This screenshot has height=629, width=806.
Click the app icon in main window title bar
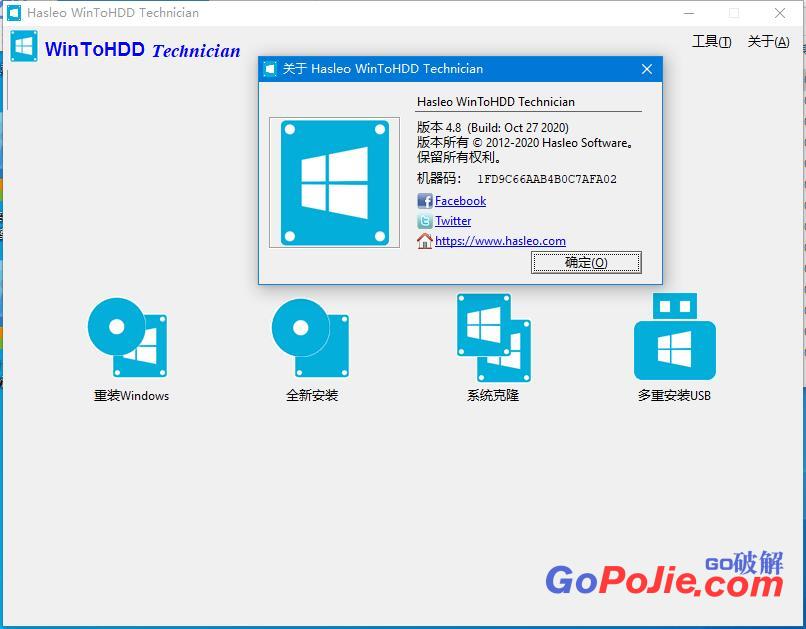click(14, 13)
